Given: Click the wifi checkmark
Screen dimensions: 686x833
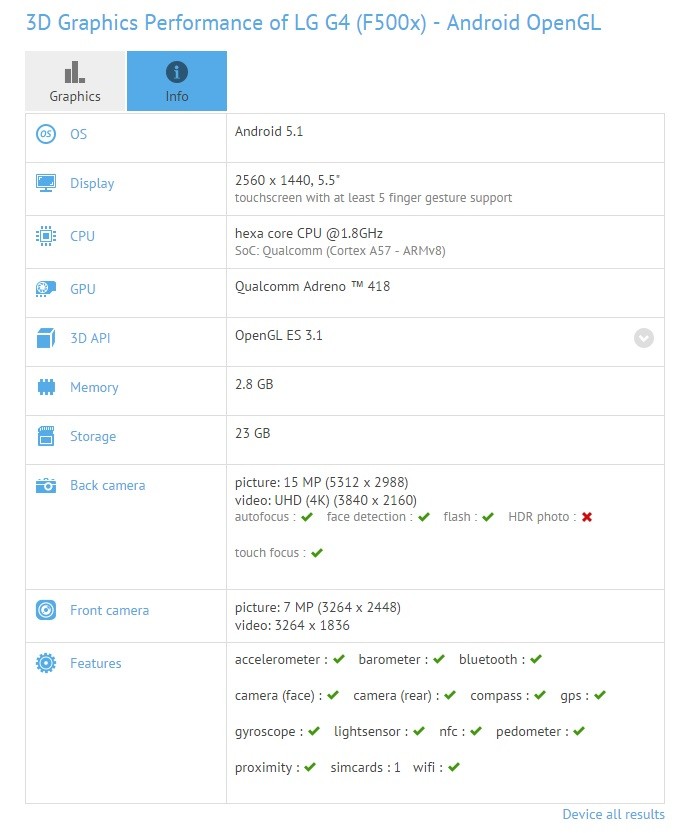Looking at the screenshot, I should [453, 768].
